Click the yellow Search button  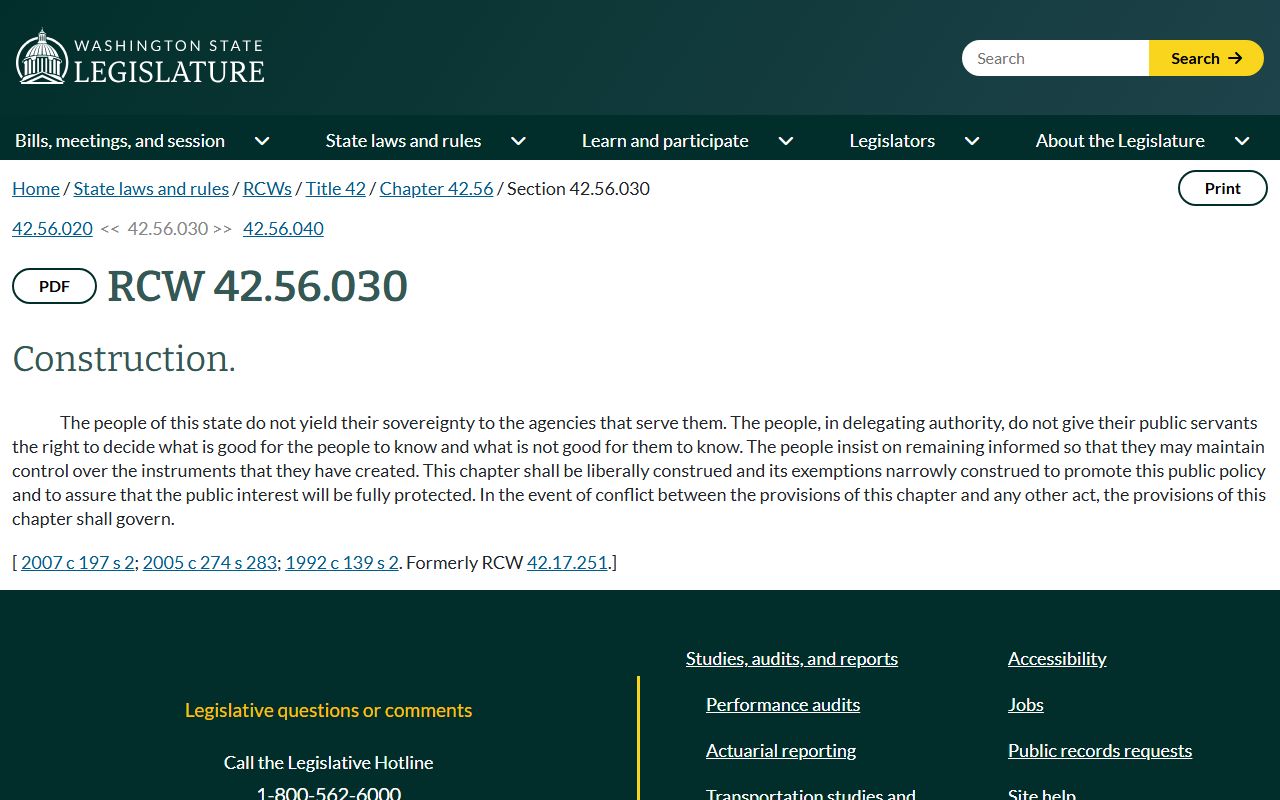(x=1206, y=58)
